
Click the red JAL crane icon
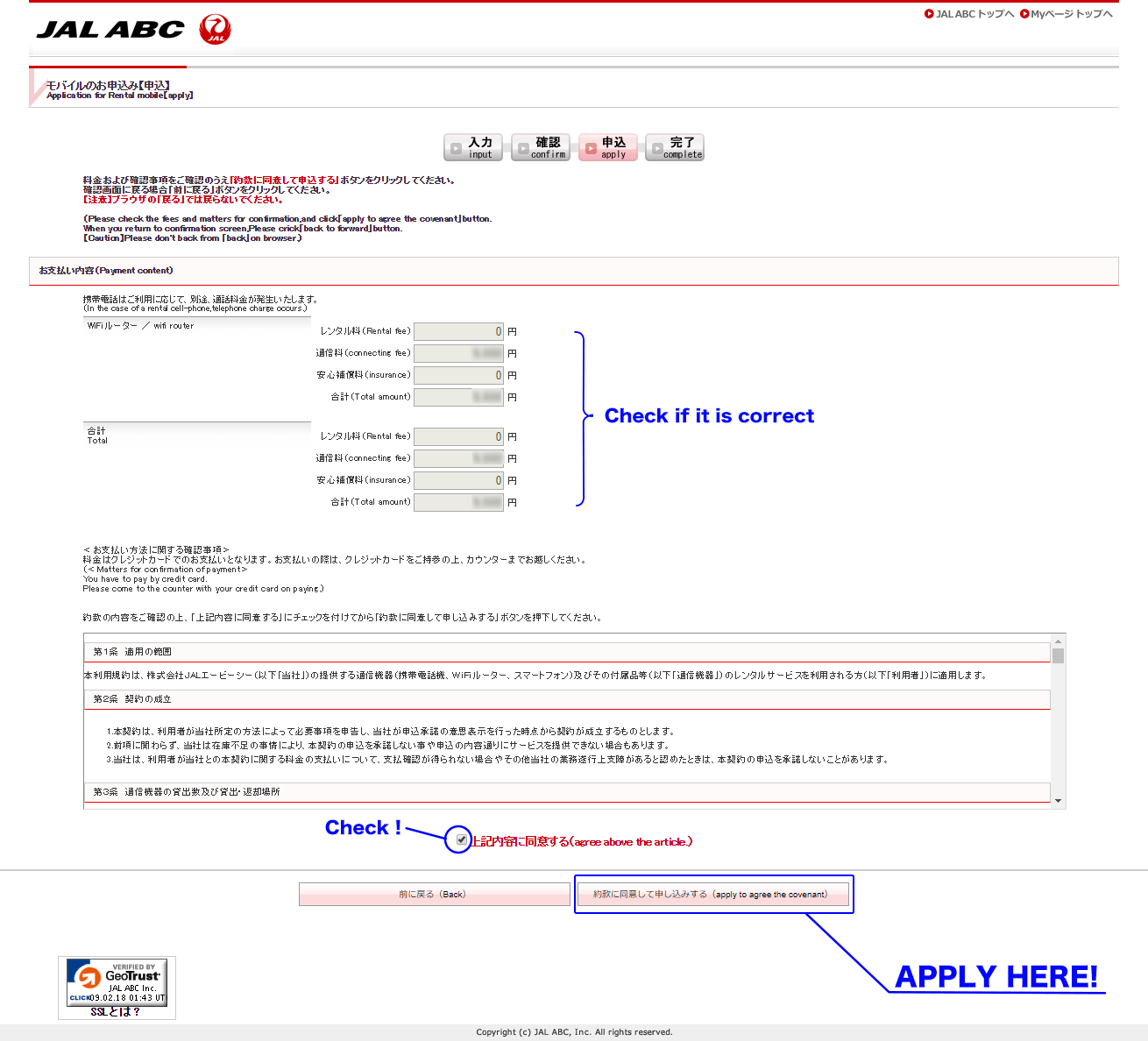[x=214, y=28]
